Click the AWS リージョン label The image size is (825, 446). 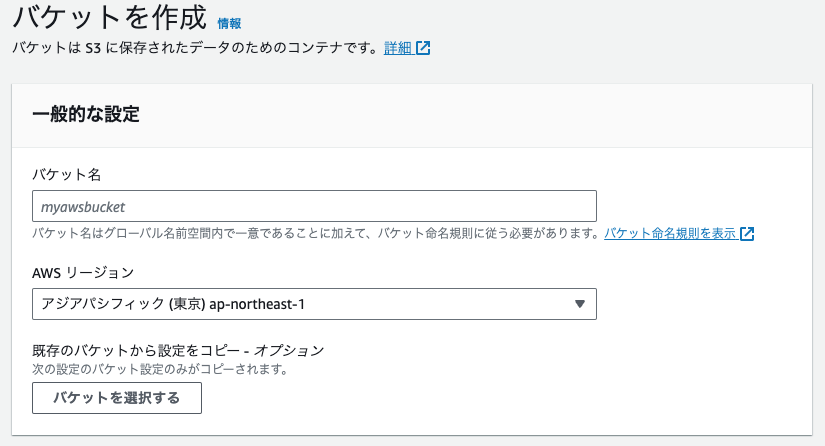pyautogui.click(x=83, y=273)
